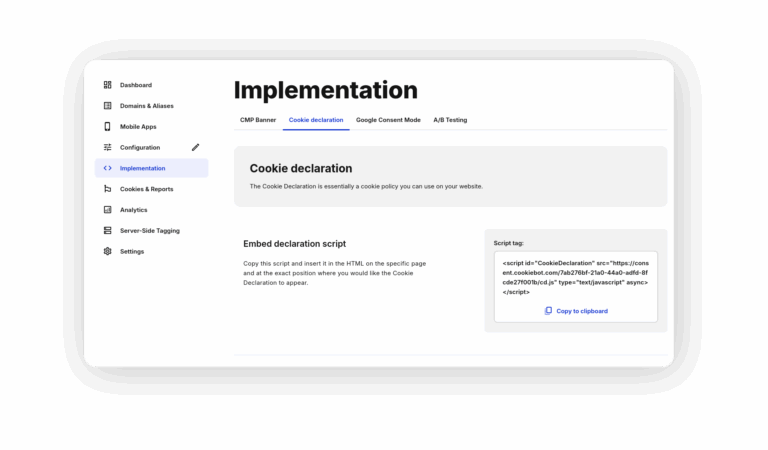
Task: Click the Configuration sliders icon
Action: 107,147
